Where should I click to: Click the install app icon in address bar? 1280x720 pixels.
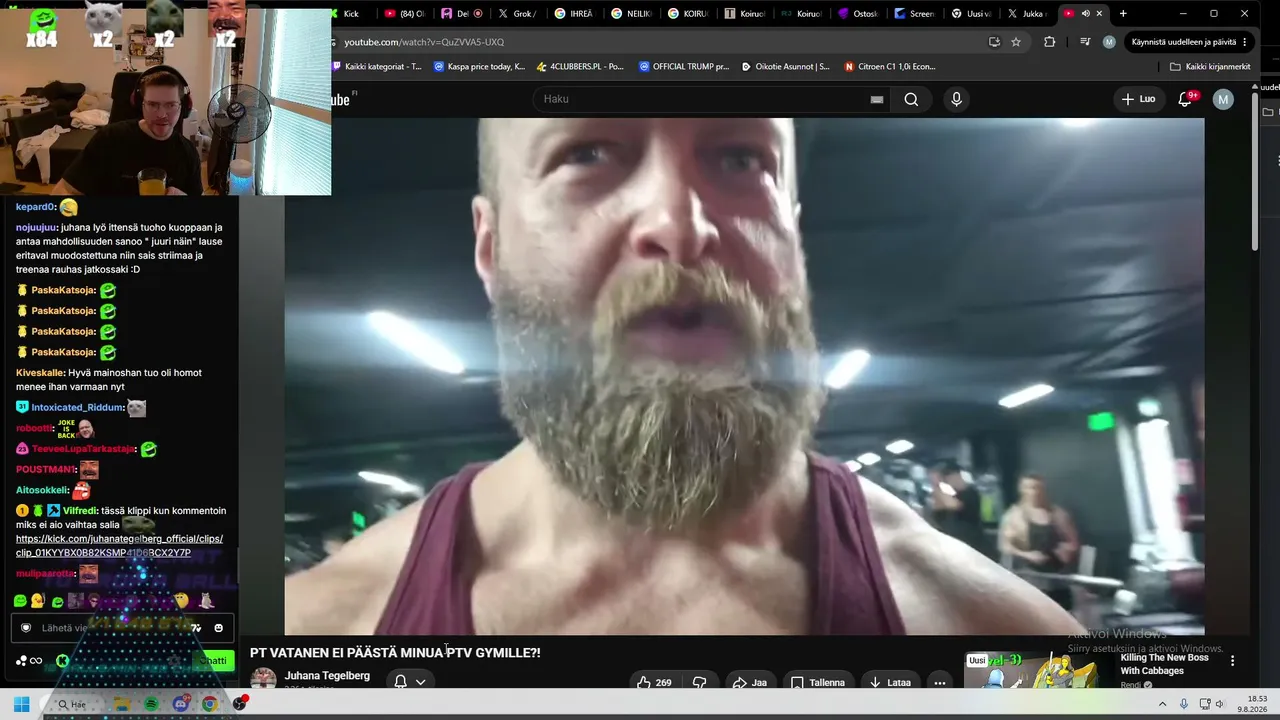(994, 42)
